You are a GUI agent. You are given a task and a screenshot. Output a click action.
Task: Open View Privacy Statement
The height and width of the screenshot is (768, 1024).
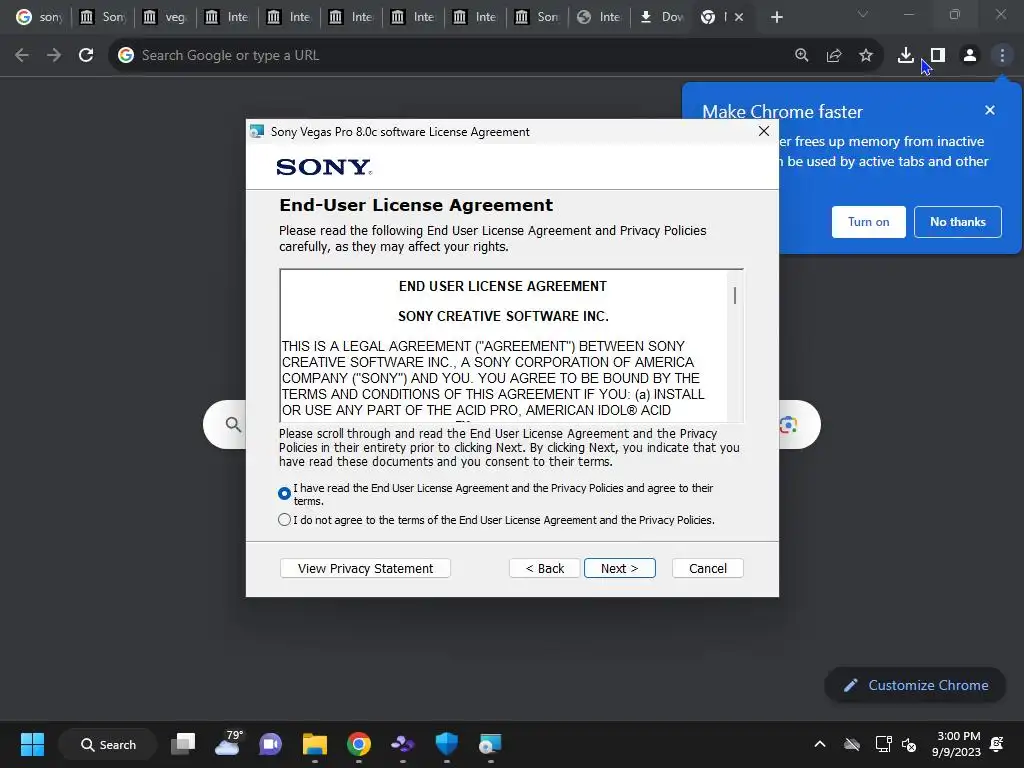pos(365,568)
